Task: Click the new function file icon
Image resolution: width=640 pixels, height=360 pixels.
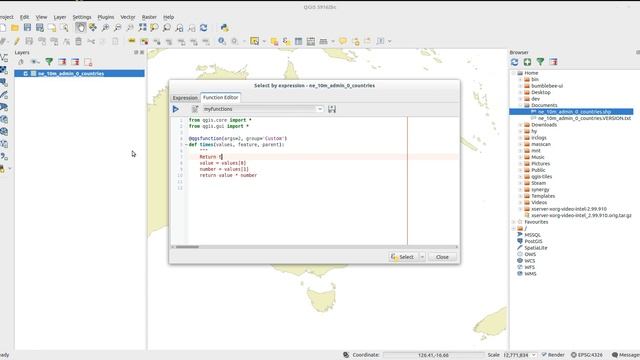Action: 195,109
